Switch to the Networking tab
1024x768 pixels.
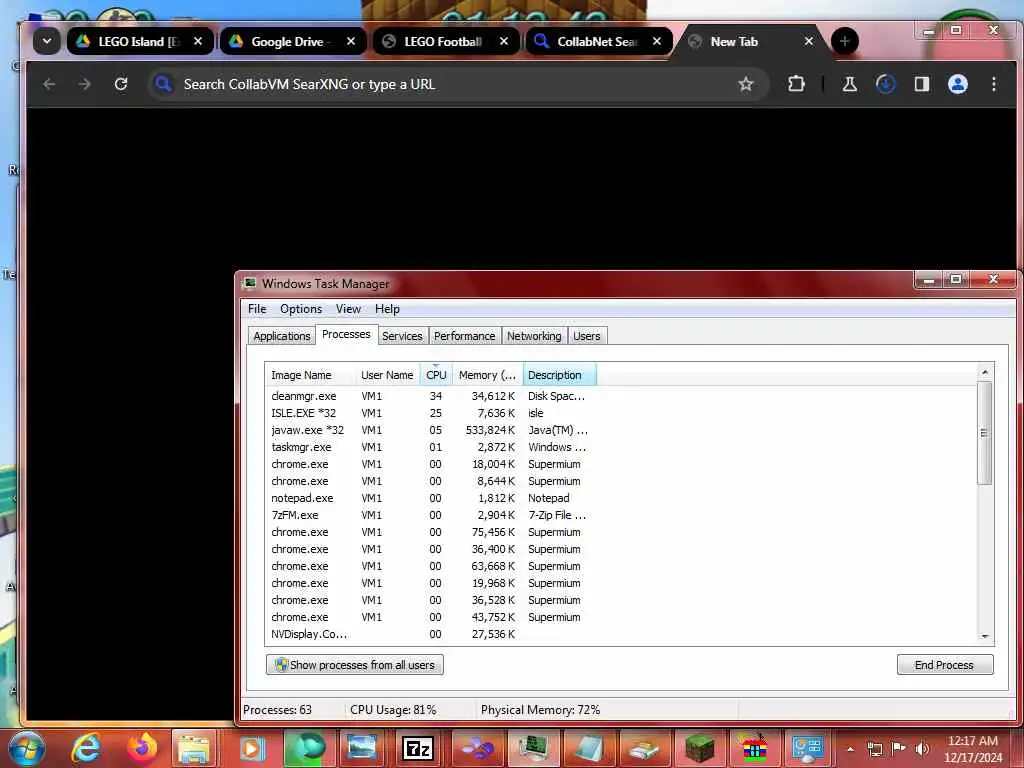[x=534, y=336]
